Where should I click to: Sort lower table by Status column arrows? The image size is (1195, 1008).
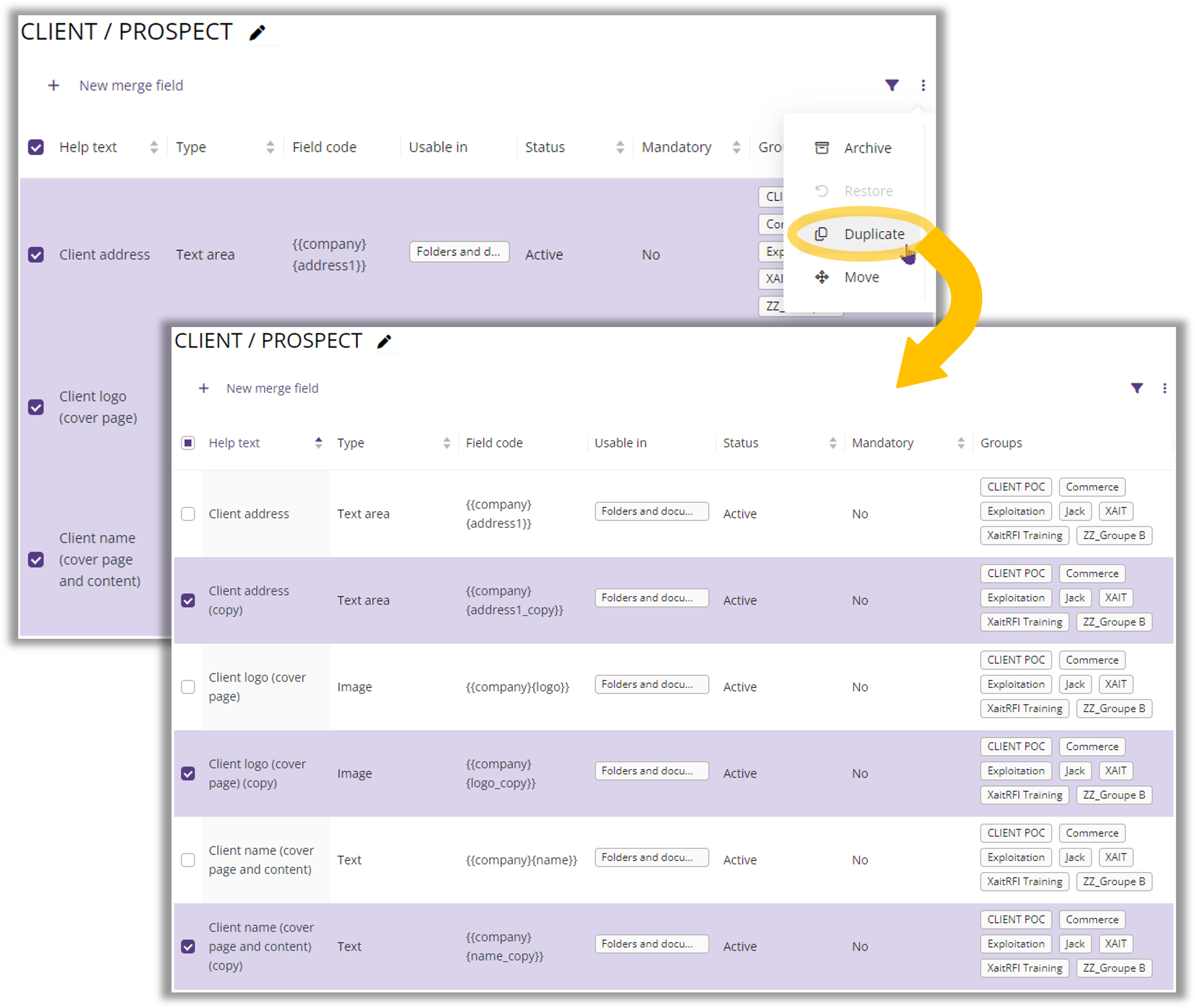[x=833, y=443]
